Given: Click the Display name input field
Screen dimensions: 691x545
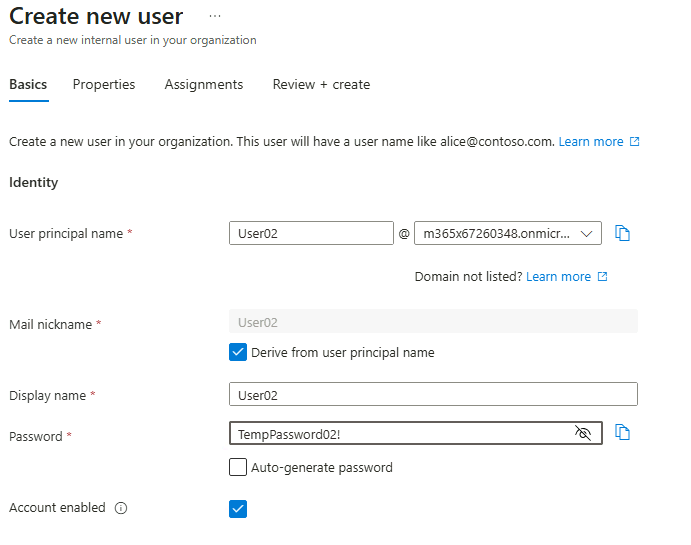Looking at the screenshot, I should (433, 394).
